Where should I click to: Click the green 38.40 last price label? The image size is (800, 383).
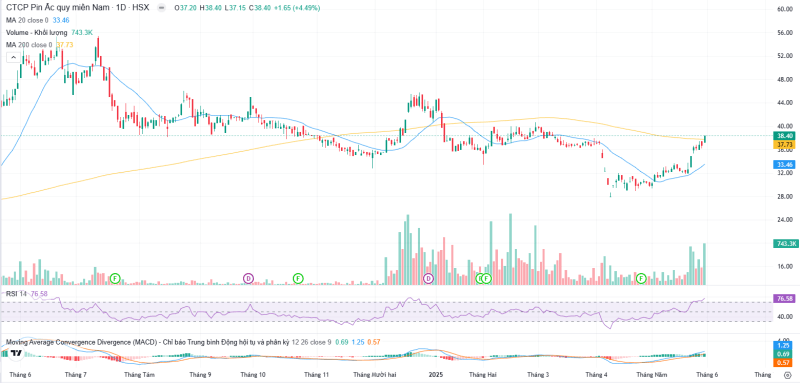tap(784, 136)
